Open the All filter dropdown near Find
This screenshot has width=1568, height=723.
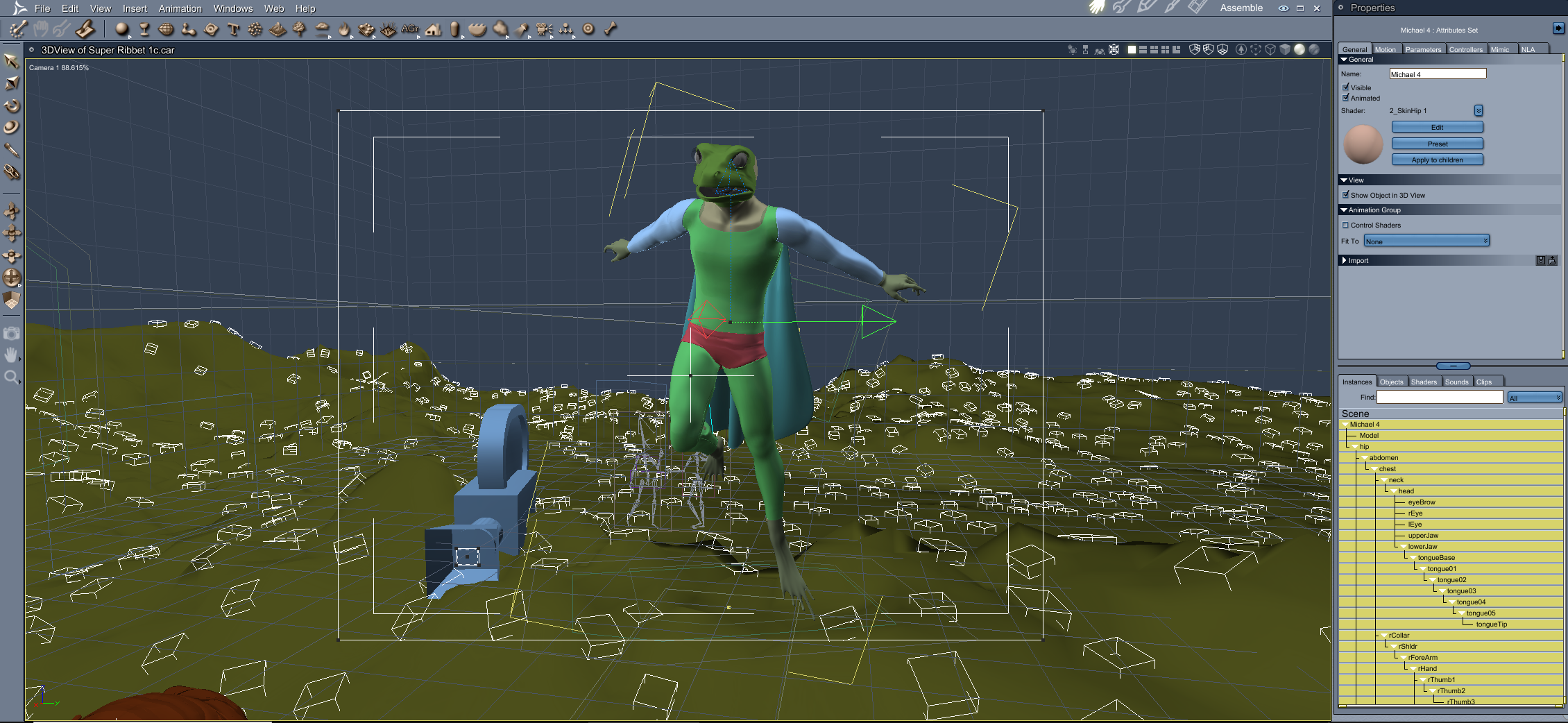[1535, 398]
